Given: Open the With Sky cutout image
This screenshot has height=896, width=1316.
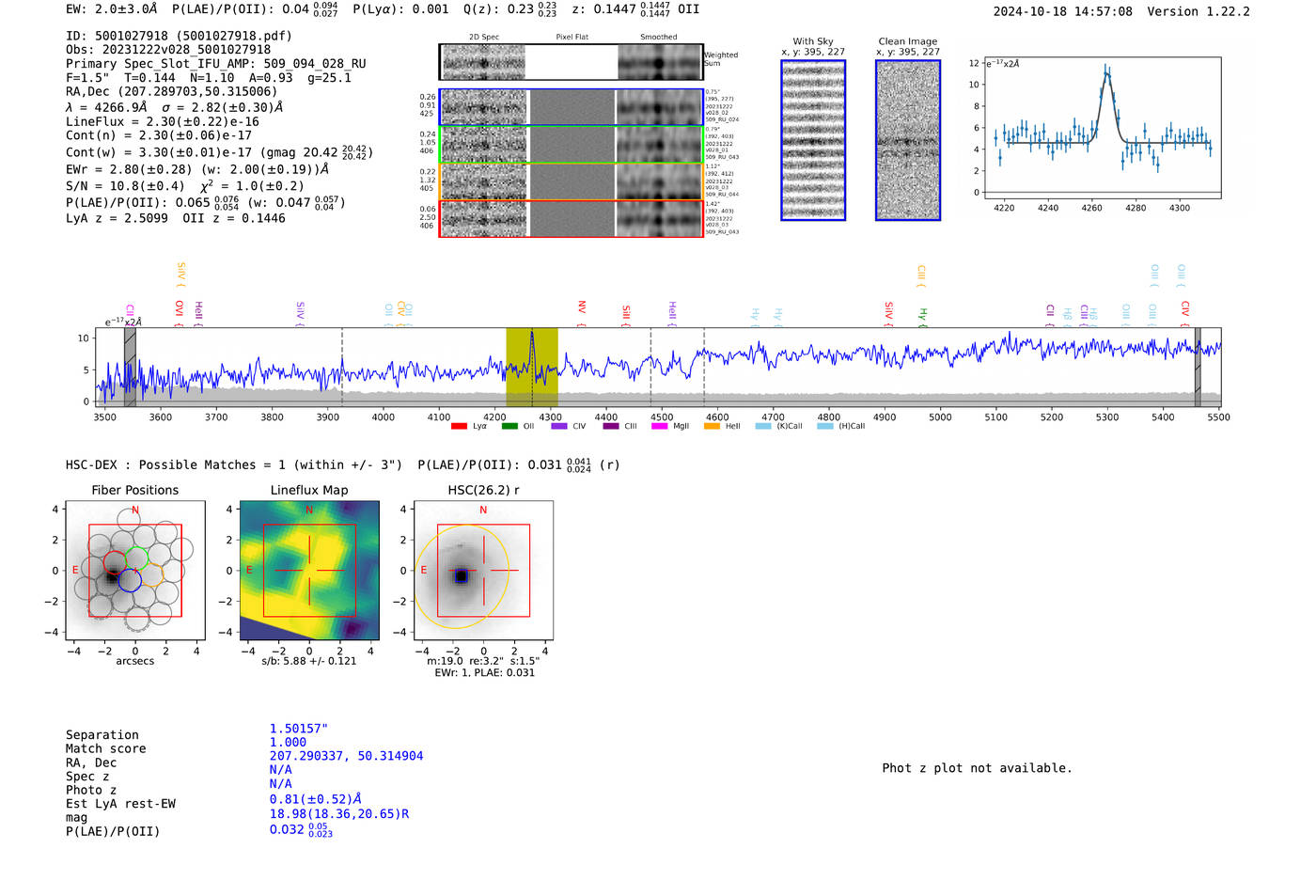Looking at the screenshot, I should tap(813, 140).
